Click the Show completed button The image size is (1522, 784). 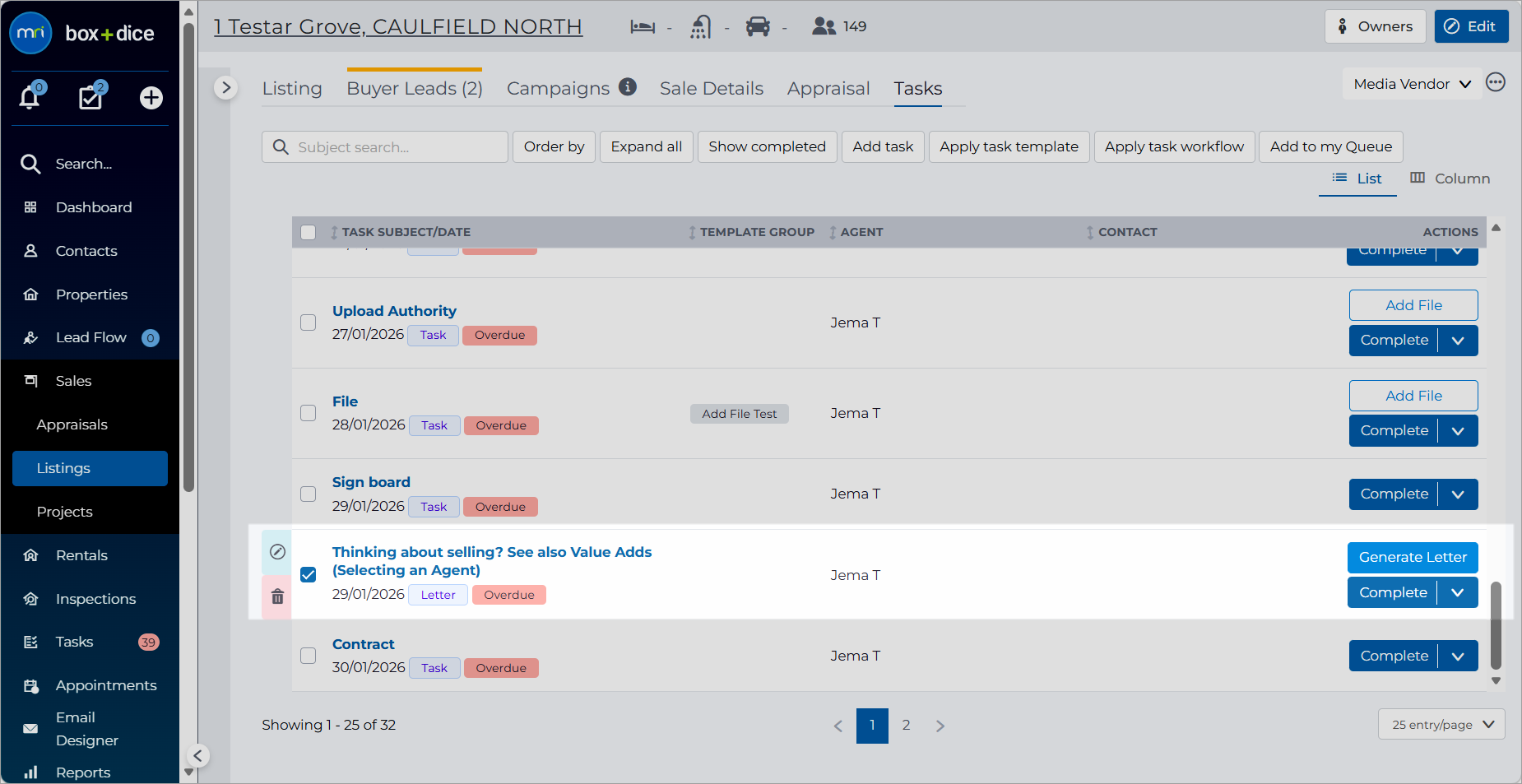pos(767,146)
